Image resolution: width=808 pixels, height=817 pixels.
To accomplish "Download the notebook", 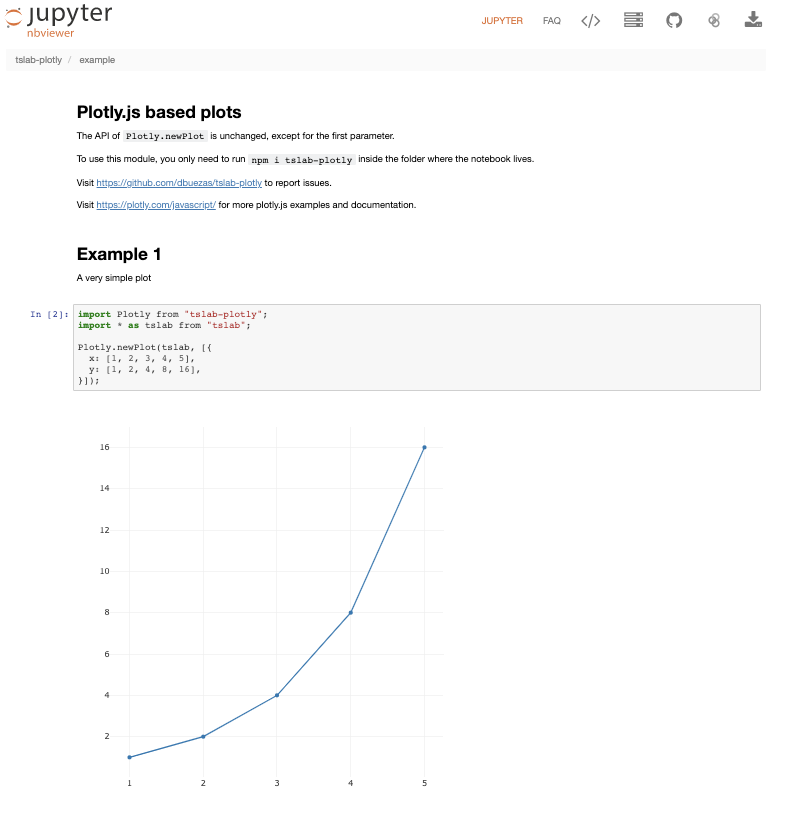I will [753, 19].
